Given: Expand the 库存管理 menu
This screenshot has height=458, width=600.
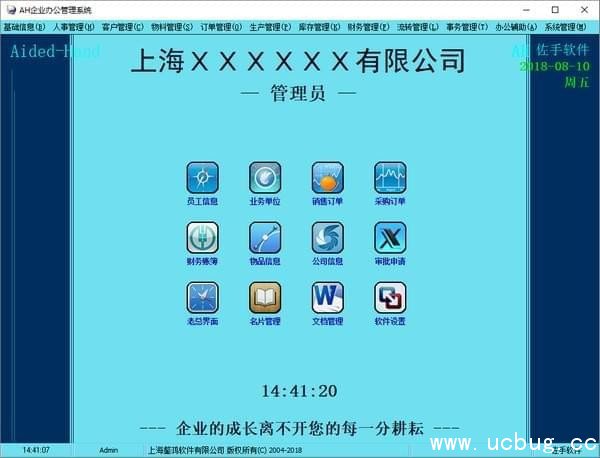Looking at the screenshot, I should [319, 27].
